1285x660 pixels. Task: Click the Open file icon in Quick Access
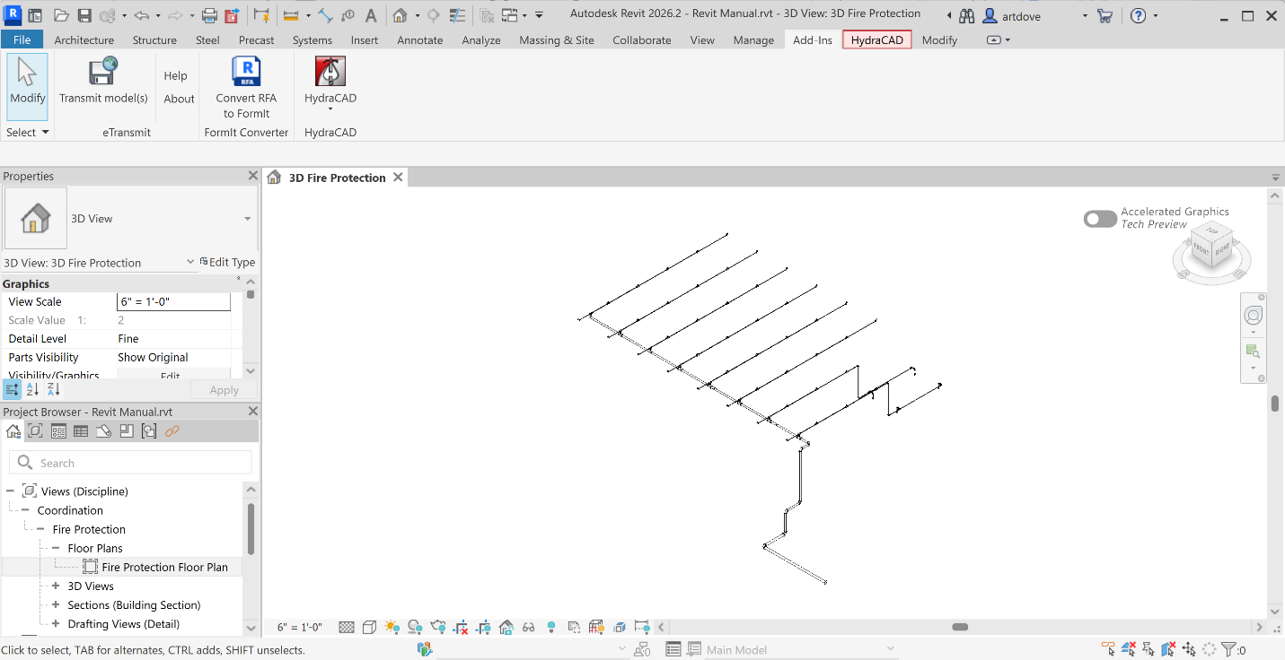click(61, 15)
